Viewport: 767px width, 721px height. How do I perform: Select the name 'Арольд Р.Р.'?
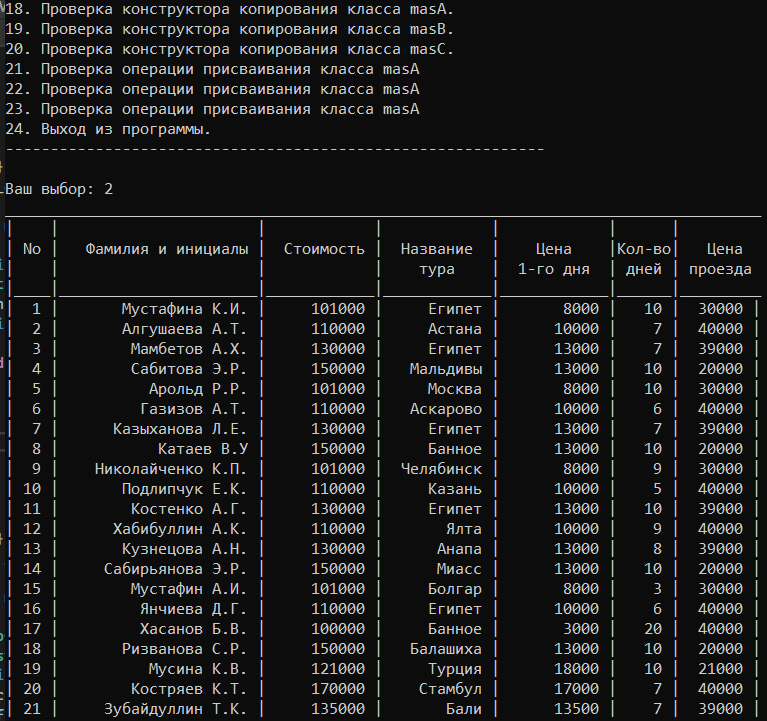pos(198,389)
